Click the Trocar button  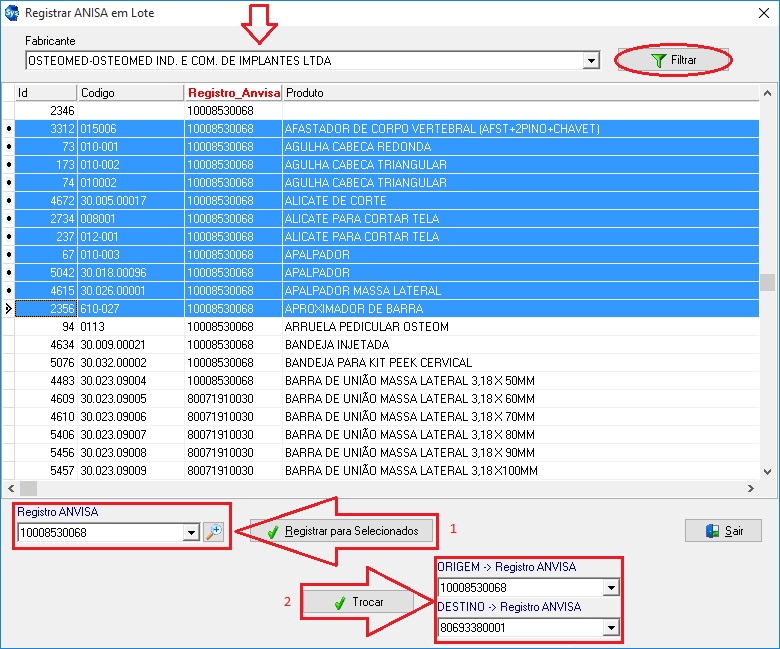pos(358,603)
